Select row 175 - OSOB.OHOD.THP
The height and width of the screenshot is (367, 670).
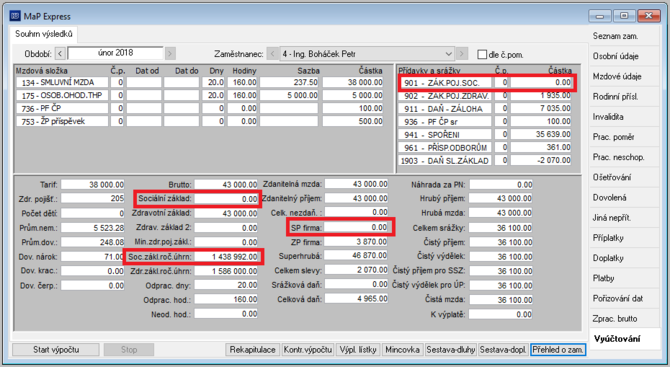point(200,95)
